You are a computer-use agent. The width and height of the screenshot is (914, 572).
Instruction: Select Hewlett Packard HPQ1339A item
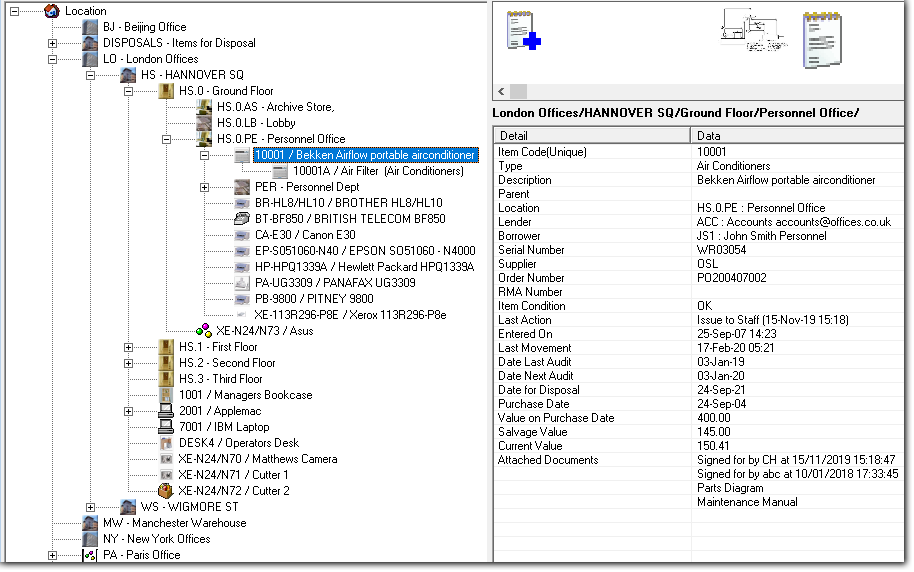point(364,267)
